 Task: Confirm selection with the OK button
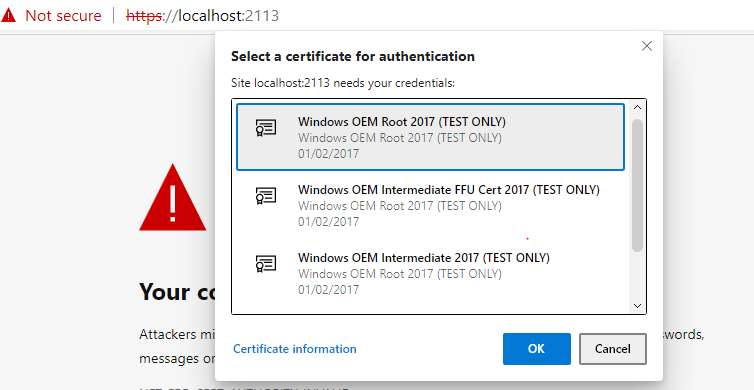(537, 349)
